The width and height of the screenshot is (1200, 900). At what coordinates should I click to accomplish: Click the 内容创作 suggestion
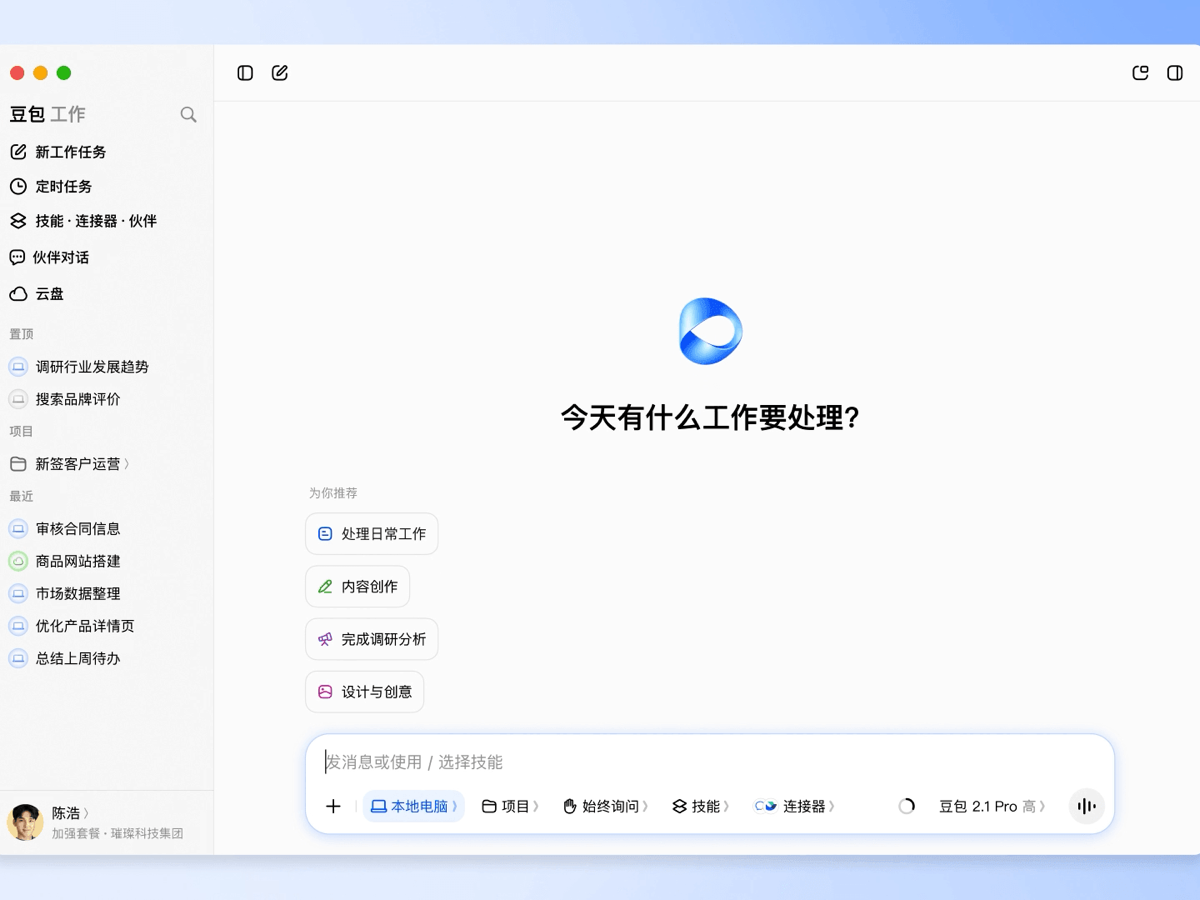(x=358, y=587)
